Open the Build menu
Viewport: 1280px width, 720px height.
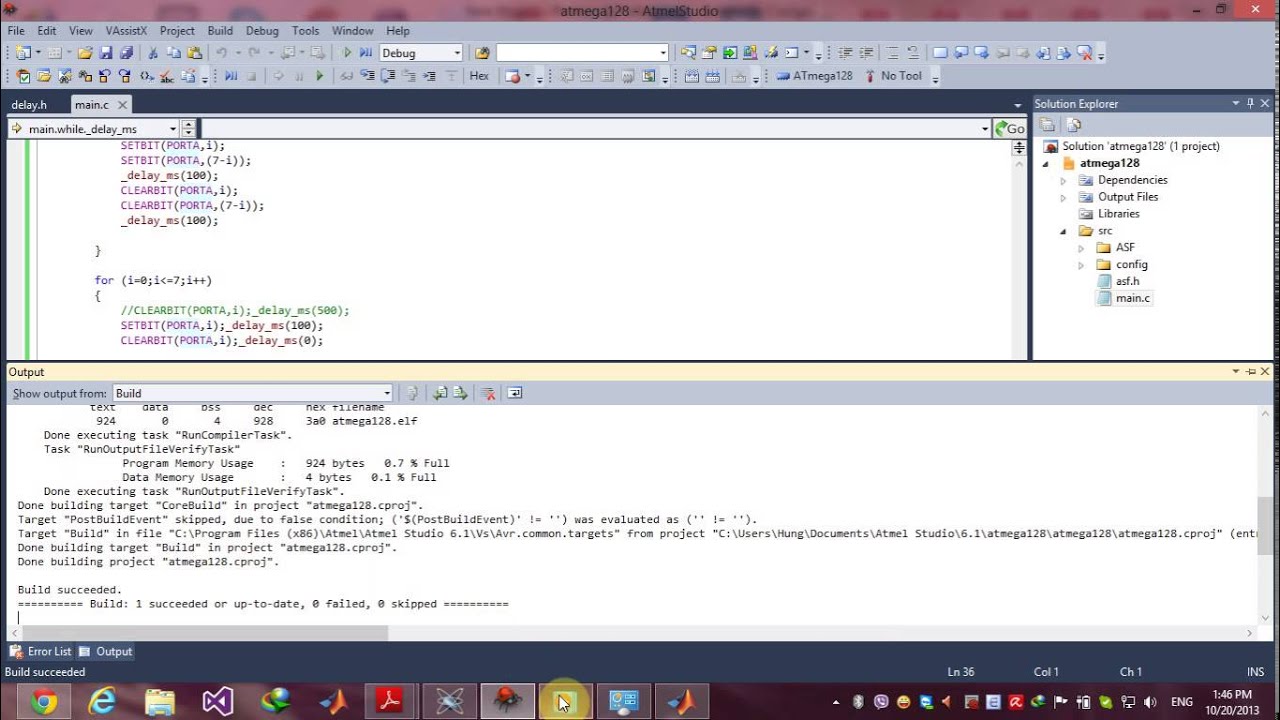(220, 31)
